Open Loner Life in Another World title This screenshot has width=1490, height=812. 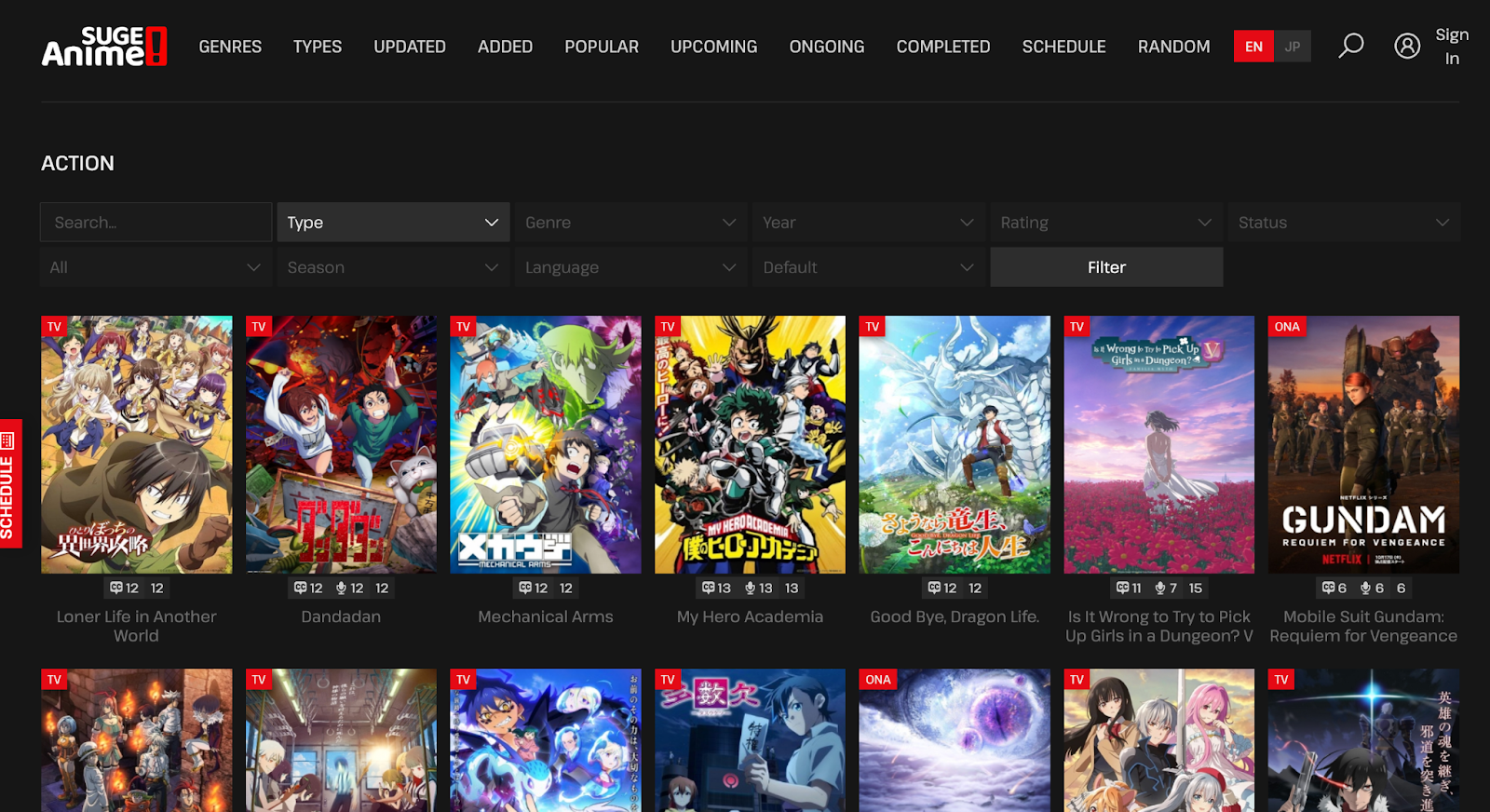click(x=137, y=626)
